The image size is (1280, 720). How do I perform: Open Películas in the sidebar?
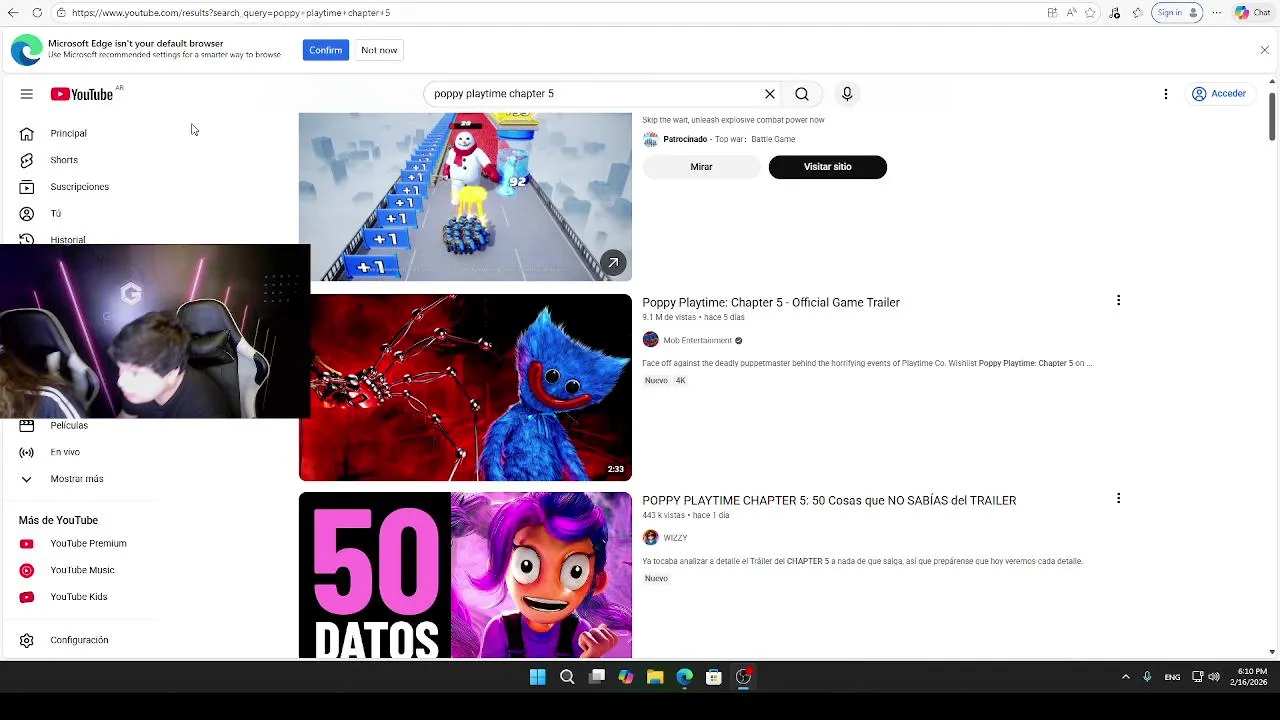pyautogui.click(x=69, y=426)
